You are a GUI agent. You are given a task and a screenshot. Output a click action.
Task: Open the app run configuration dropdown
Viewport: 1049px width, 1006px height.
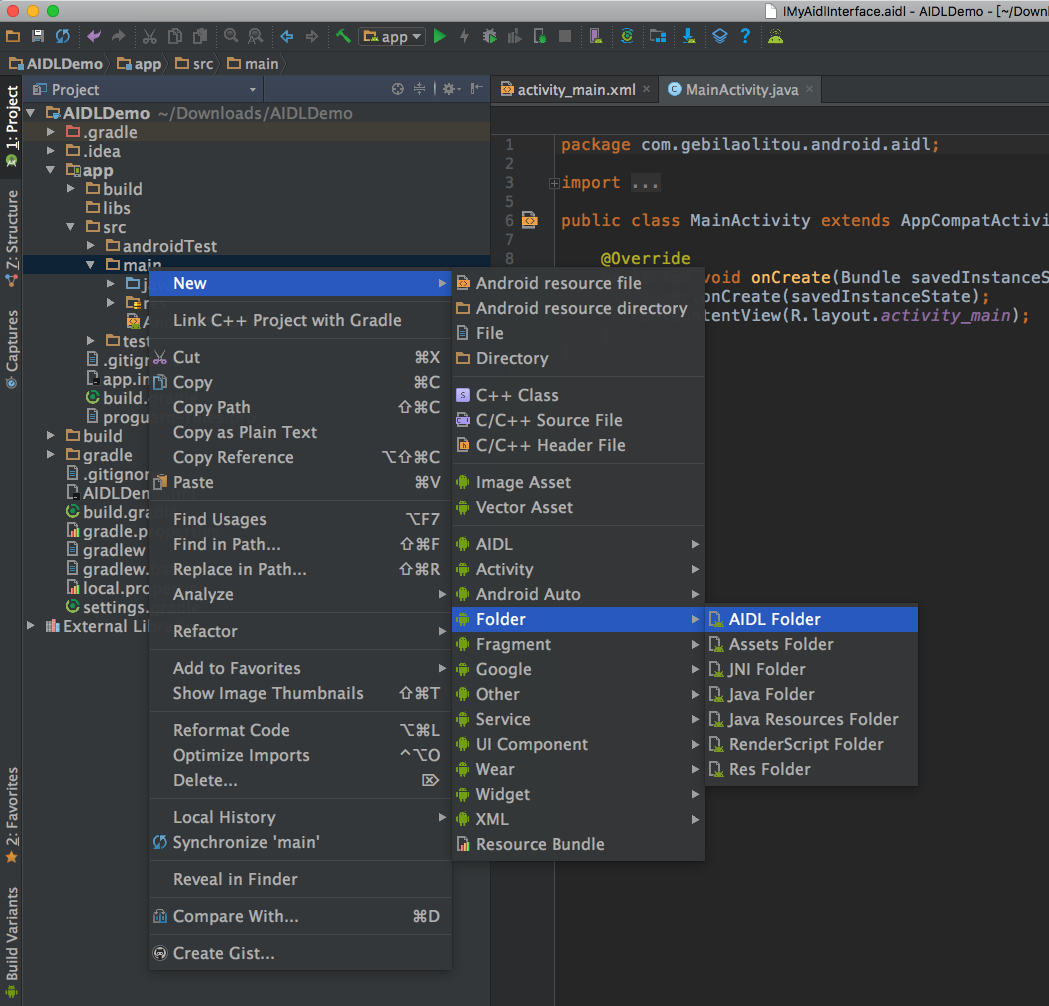pos(392,37)
